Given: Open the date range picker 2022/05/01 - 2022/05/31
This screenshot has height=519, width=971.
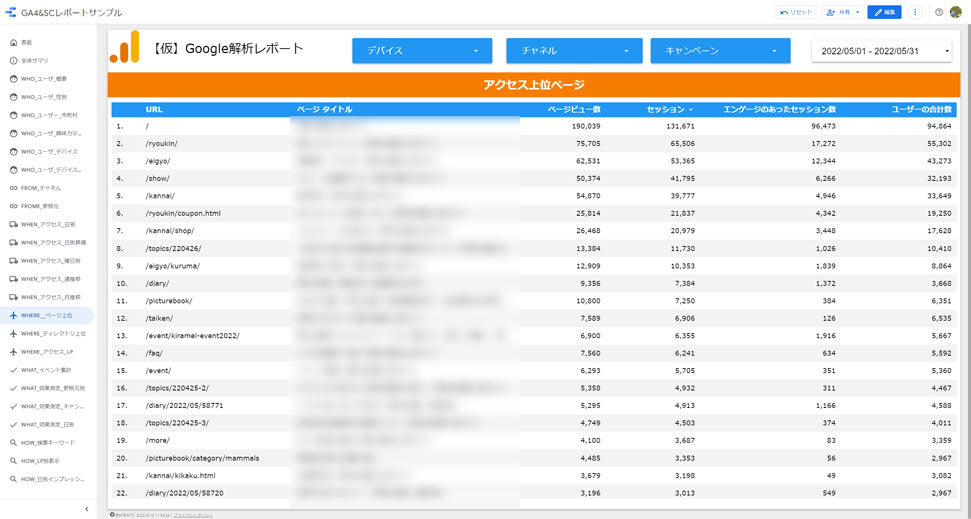Looking at the screenshot, I should [880, 51].
